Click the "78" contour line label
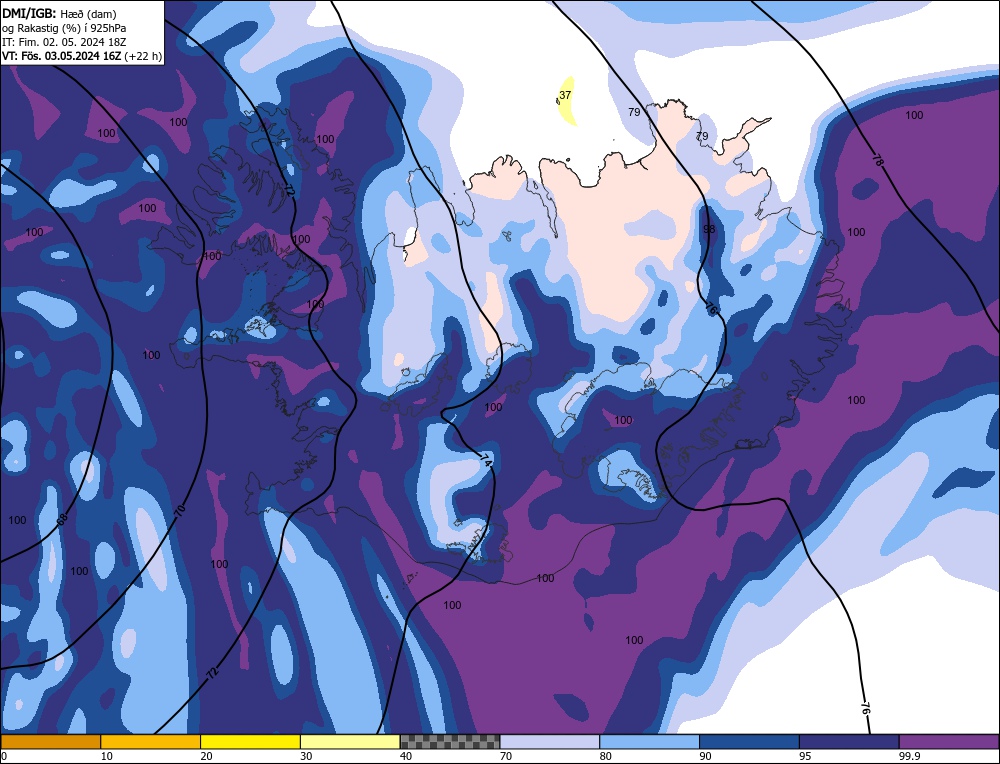1000x764 pixels. coord(878,162)
